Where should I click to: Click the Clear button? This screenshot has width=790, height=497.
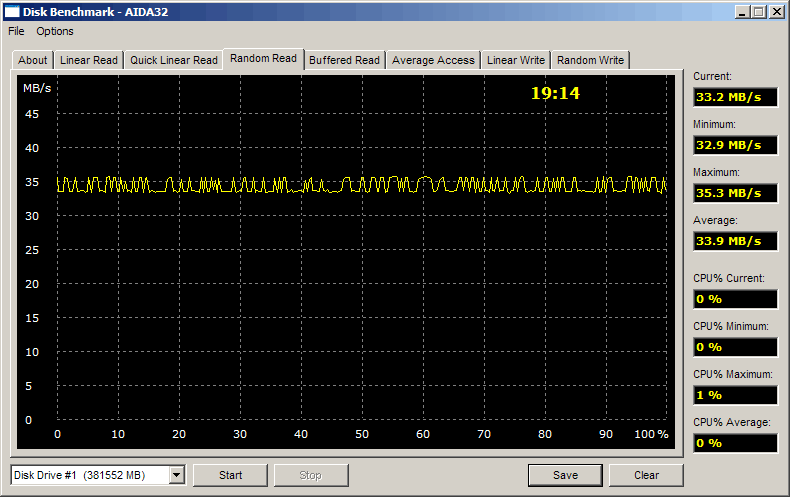[646, 475]
